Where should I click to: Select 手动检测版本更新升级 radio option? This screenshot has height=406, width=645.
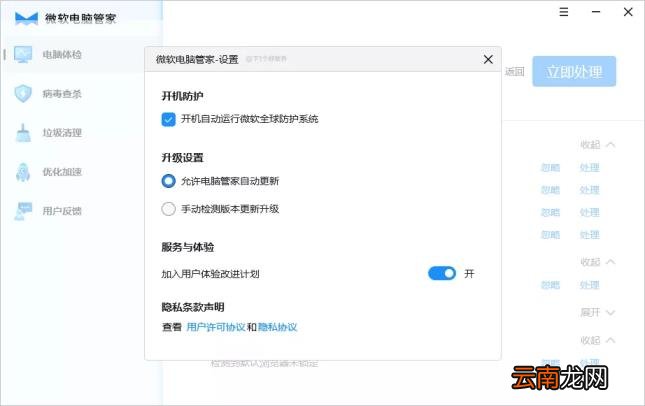click(x=168, y=209)
